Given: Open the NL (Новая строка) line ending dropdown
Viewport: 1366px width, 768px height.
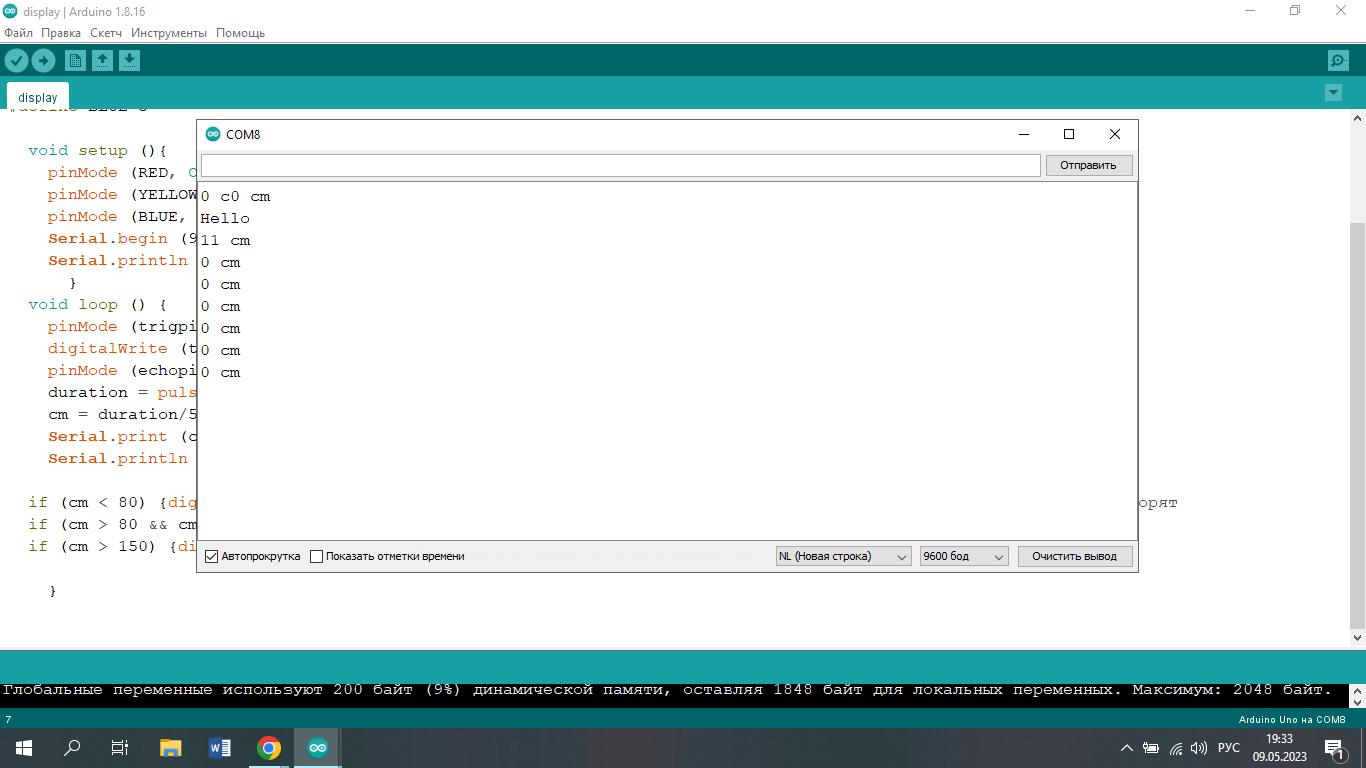Looking at the screenshot, I should click(x=843, y=556).
